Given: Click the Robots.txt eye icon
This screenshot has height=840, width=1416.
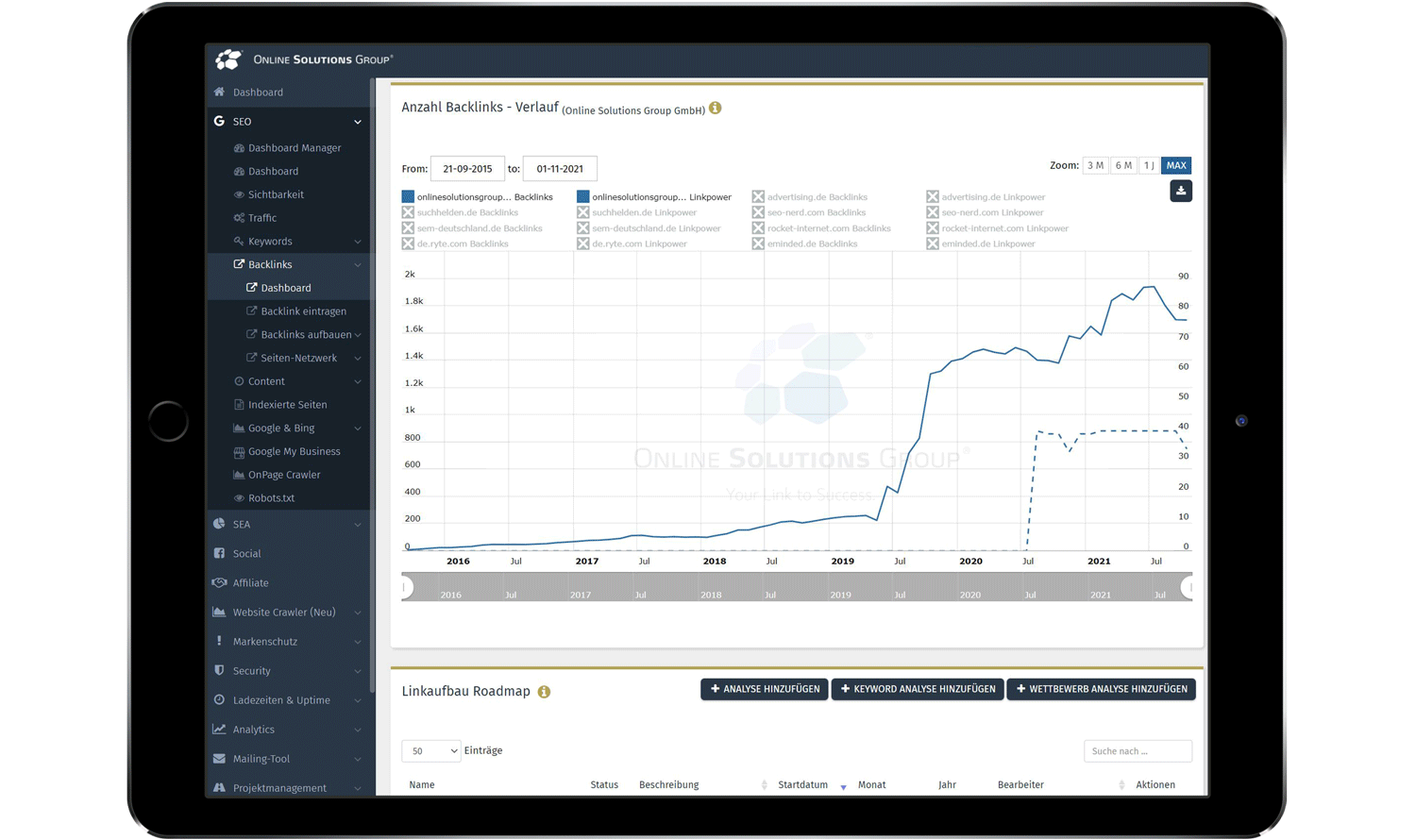Looking at the screenshot, I should tap(239, 498).
